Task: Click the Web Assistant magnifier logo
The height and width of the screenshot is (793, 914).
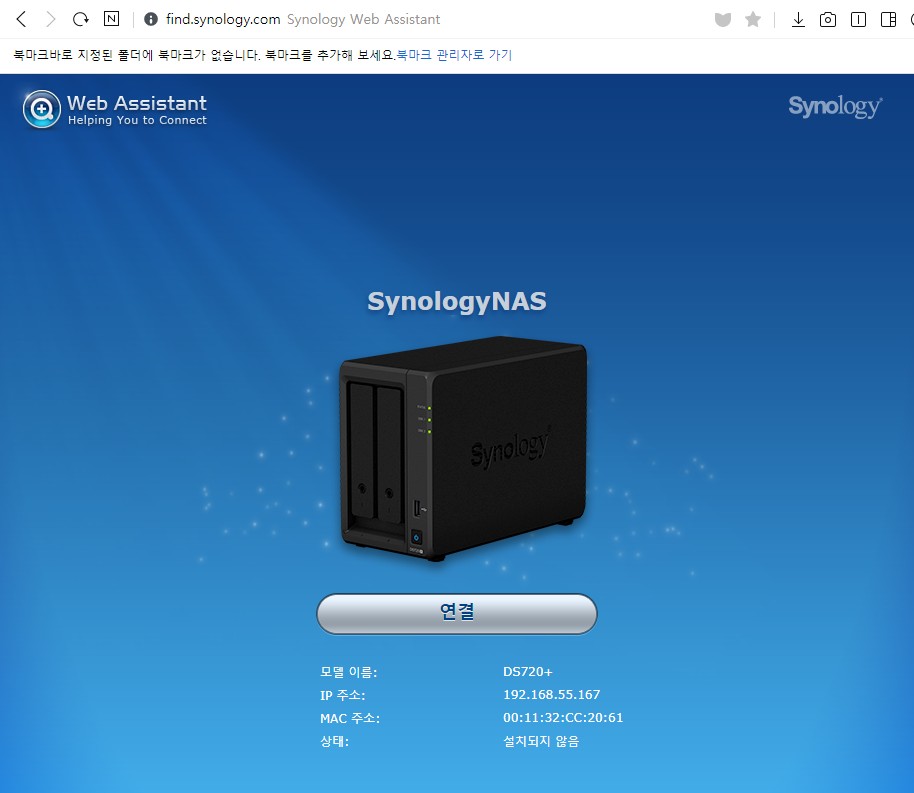Action: 41,109
